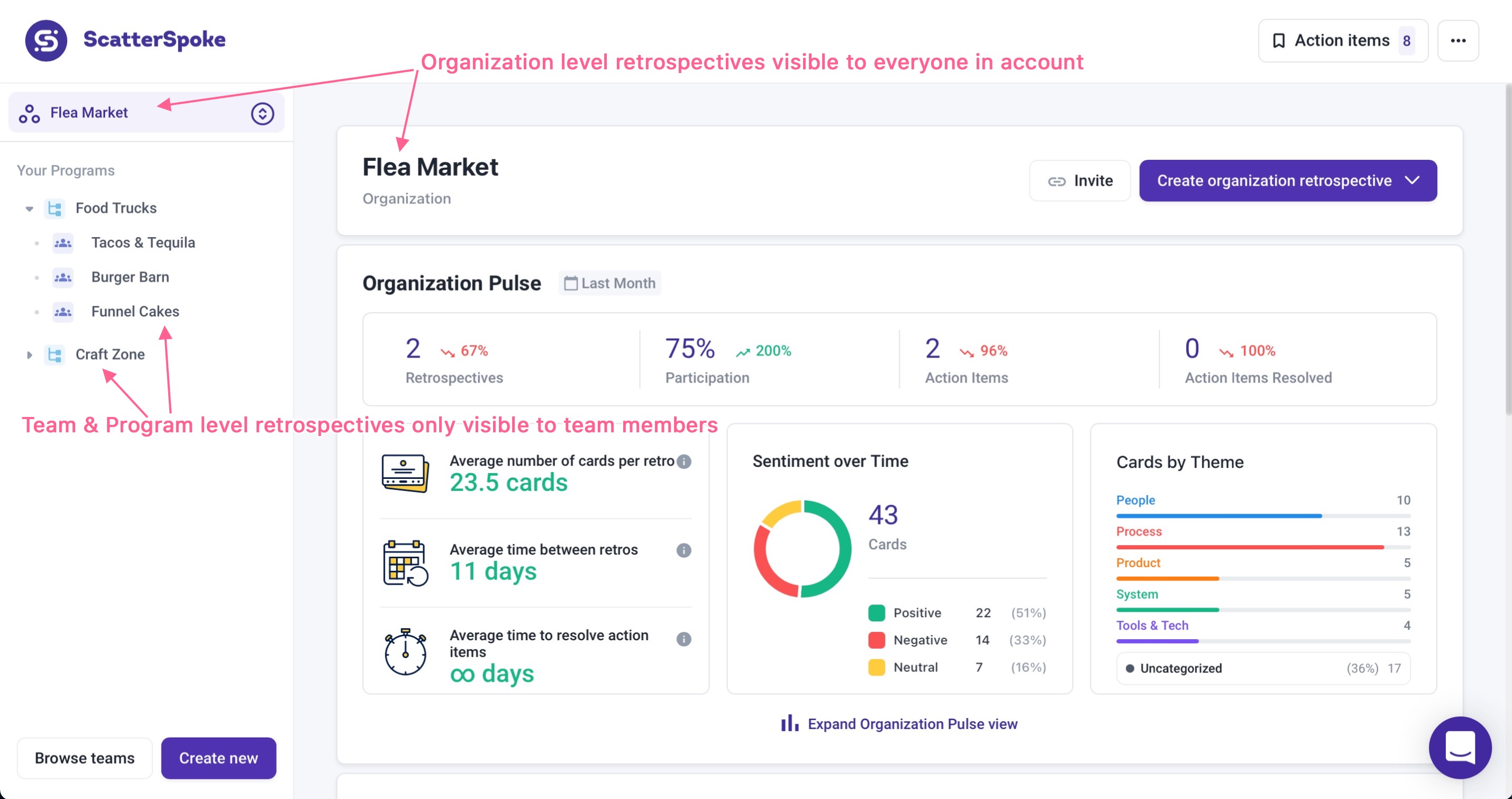
Task: Click the stopwatch illustration icon
Action: click(x=405, y=652)
